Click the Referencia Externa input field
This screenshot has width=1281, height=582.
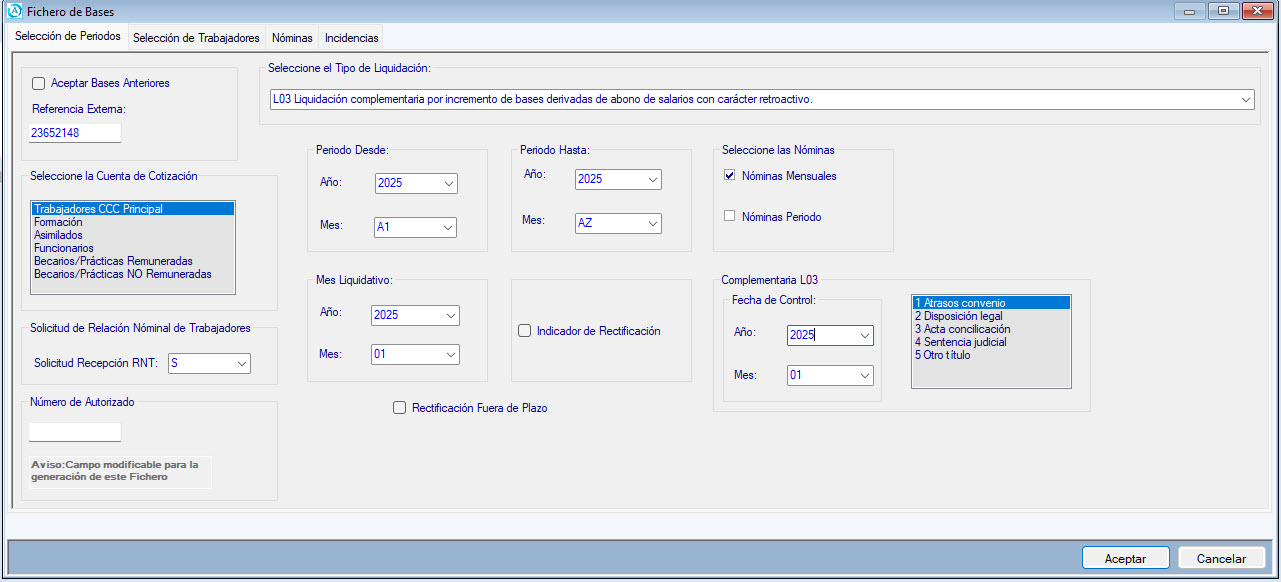pos(75,132)
